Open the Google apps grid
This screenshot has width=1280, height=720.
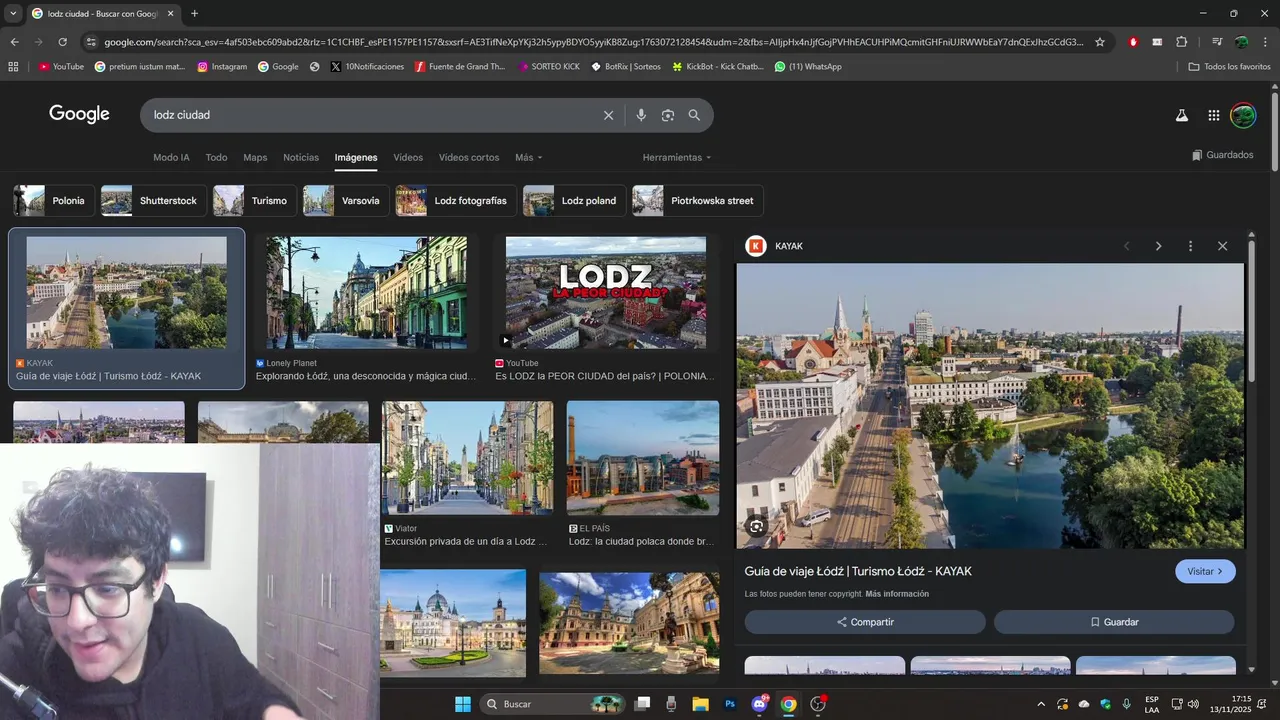(1213, 115)
